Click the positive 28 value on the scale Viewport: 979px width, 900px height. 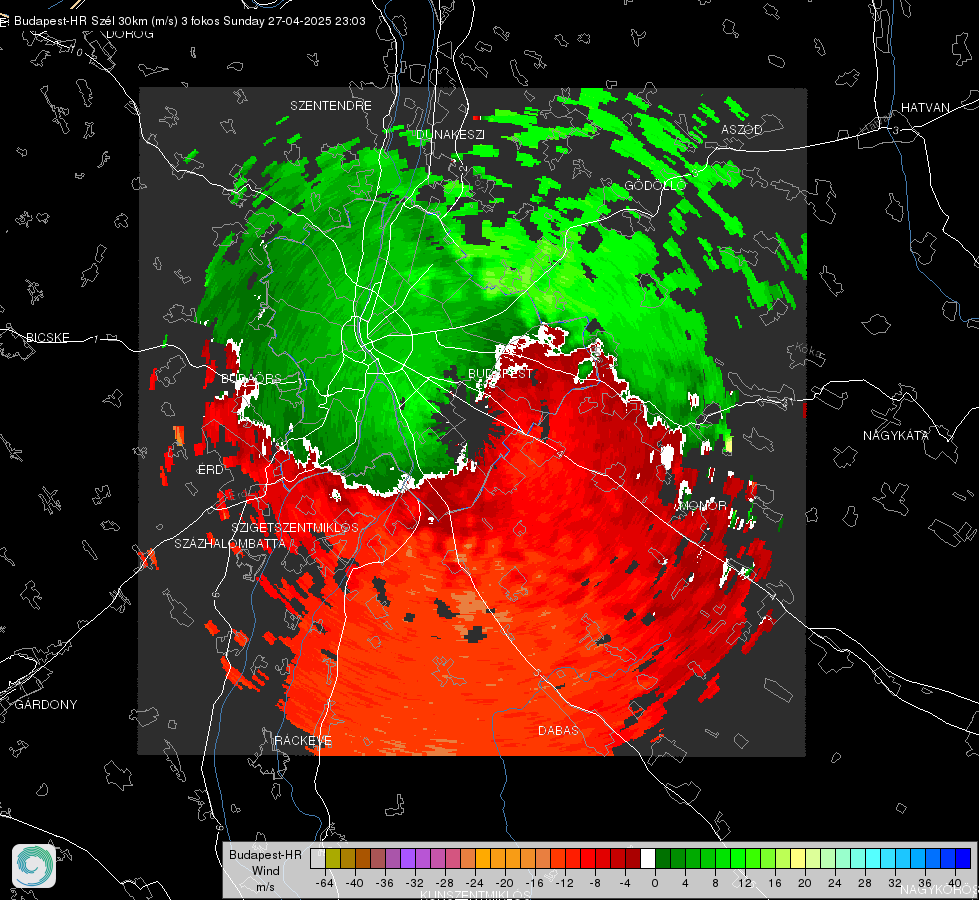tap(865, 883)
